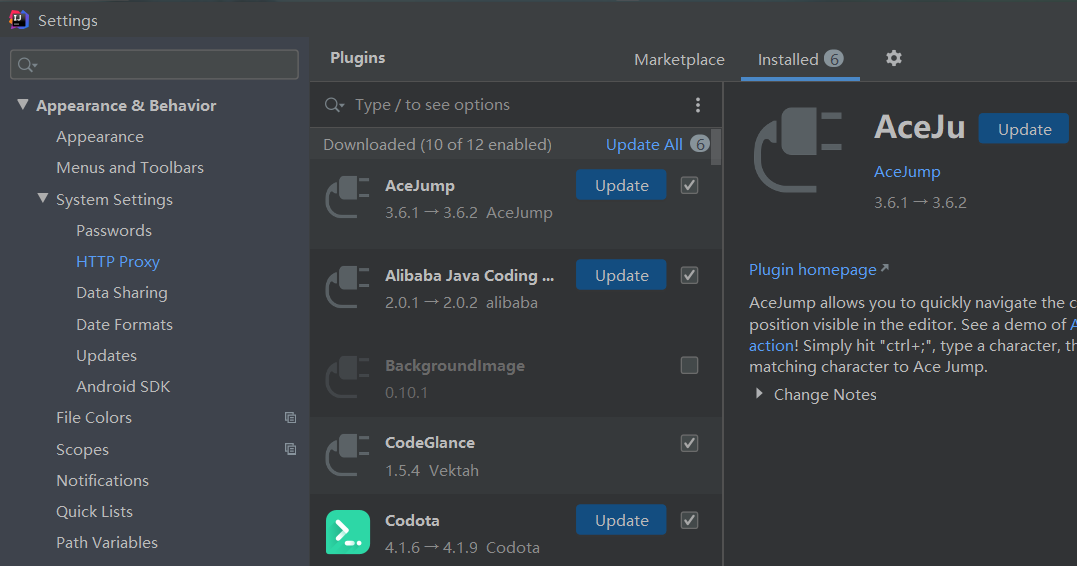
Task: Uncheck Alibaba Java Coding plugin checkbox
Action: pyautogui.click(x=689, y=275)
